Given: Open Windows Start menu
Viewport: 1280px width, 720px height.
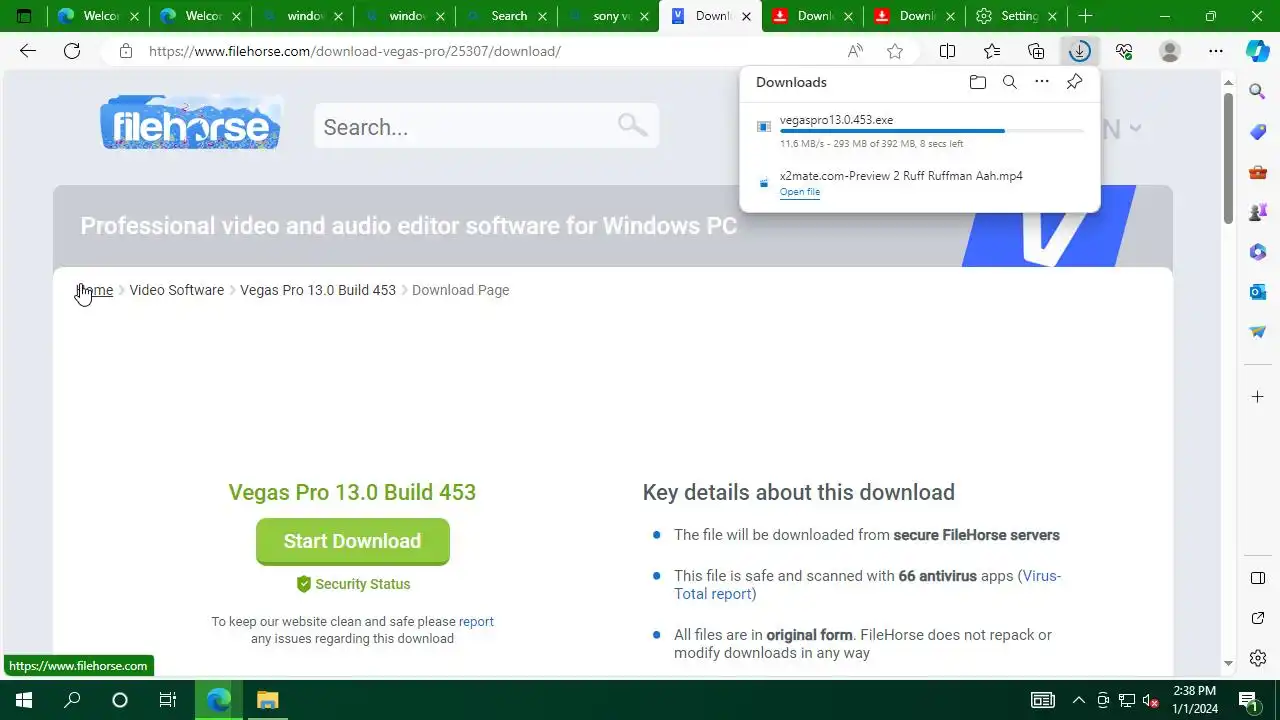Looking at the screenshot, I should (24, 700).
